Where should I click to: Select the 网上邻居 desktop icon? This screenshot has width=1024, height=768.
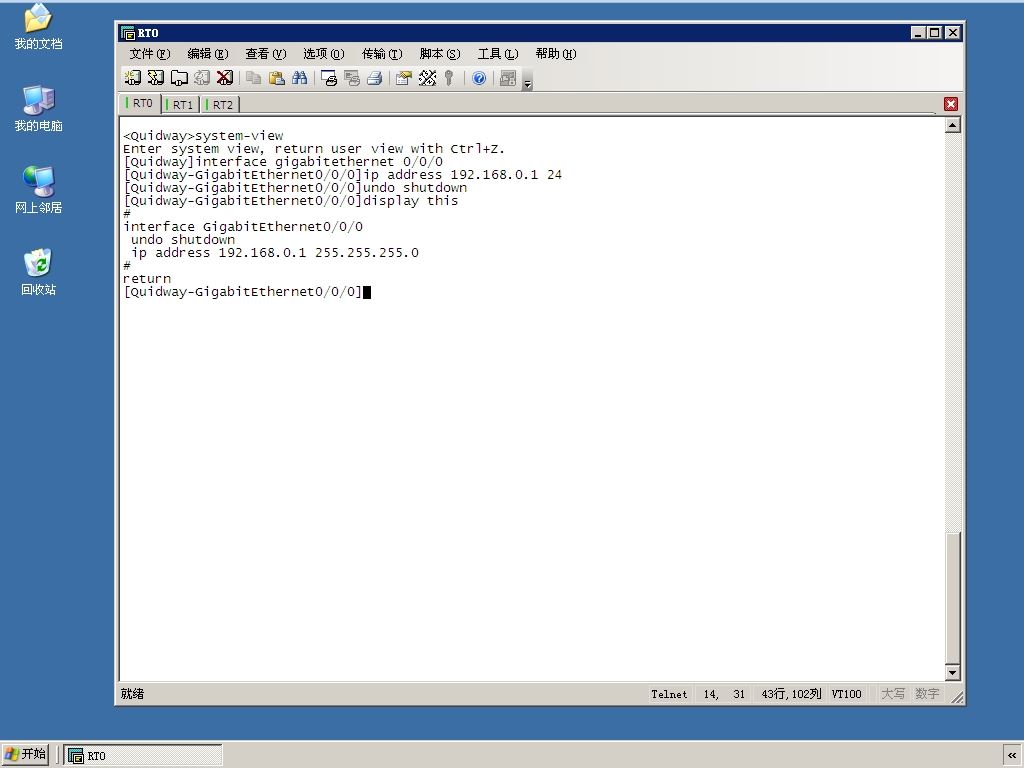coord(39,190)
